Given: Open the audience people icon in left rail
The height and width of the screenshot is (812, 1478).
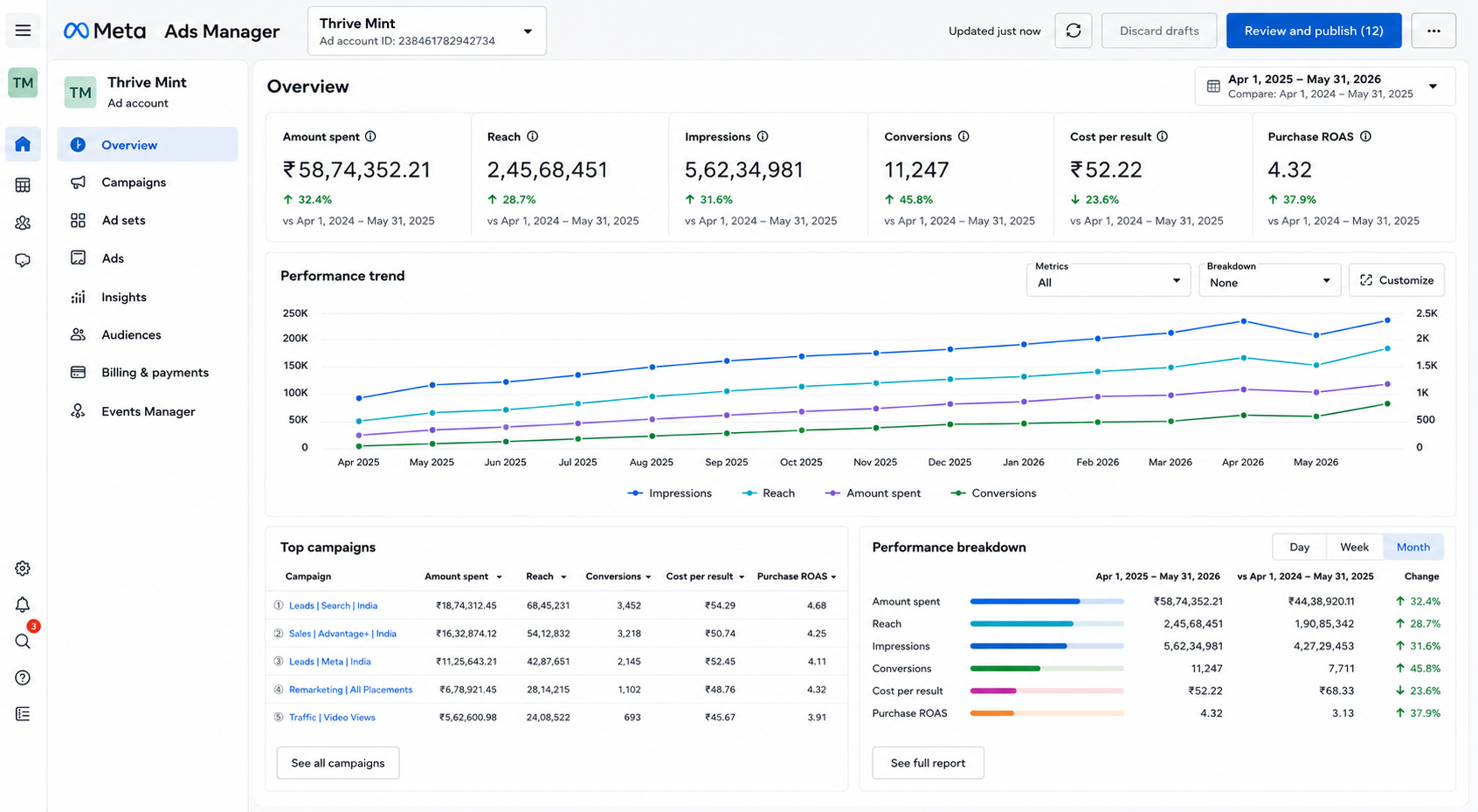Looking at the screenshot, I should [x=23, y=223].
